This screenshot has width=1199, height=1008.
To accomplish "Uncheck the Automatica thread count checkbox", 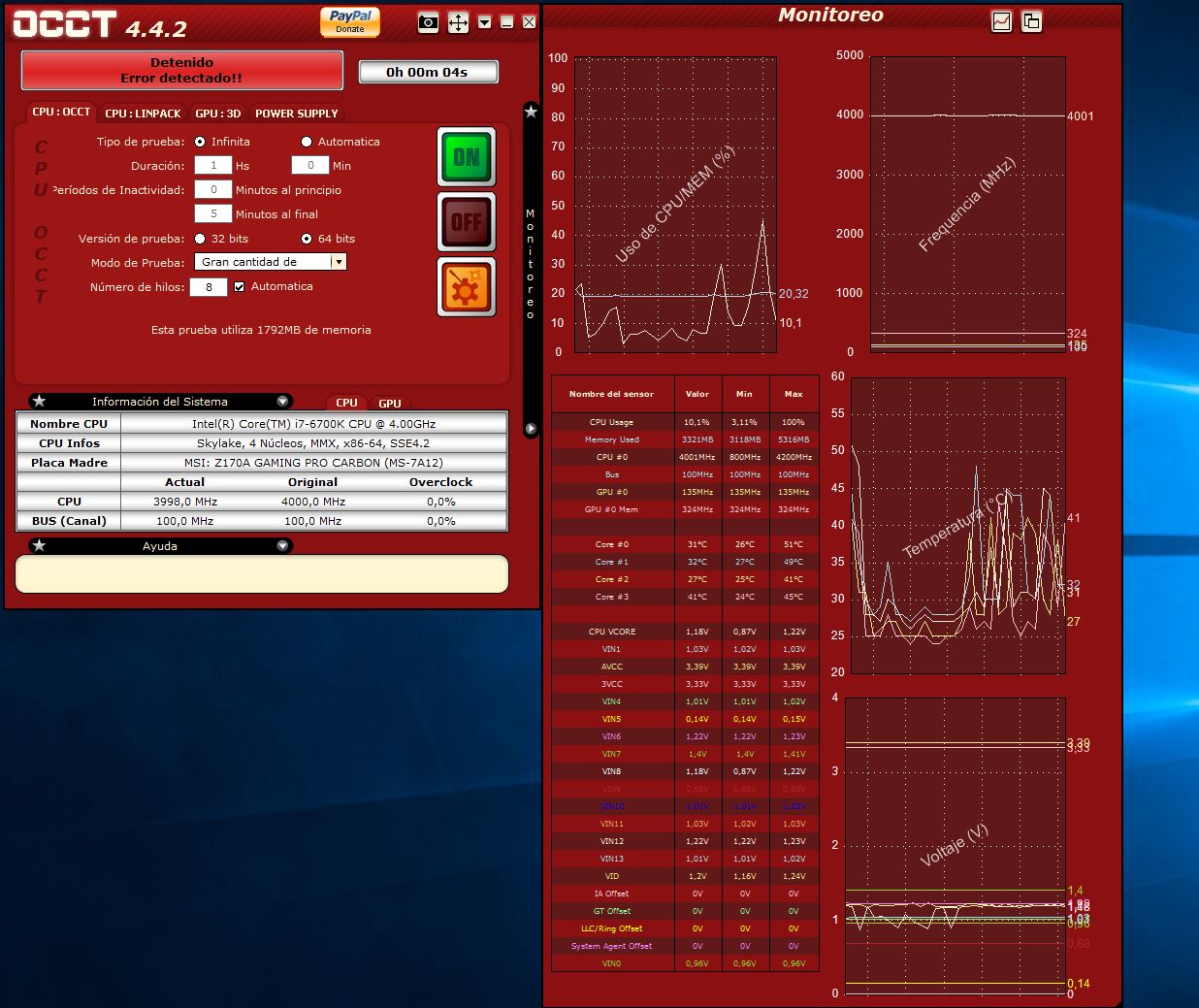I will tap(240, 287).
